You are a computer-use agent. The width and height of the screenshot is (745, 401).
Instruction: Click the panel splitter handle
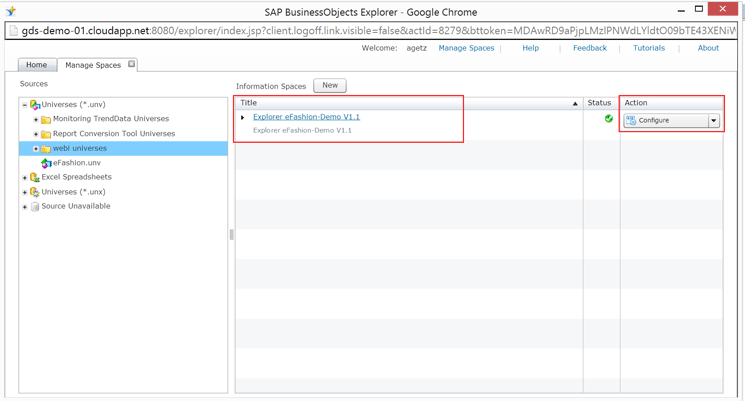231,234
